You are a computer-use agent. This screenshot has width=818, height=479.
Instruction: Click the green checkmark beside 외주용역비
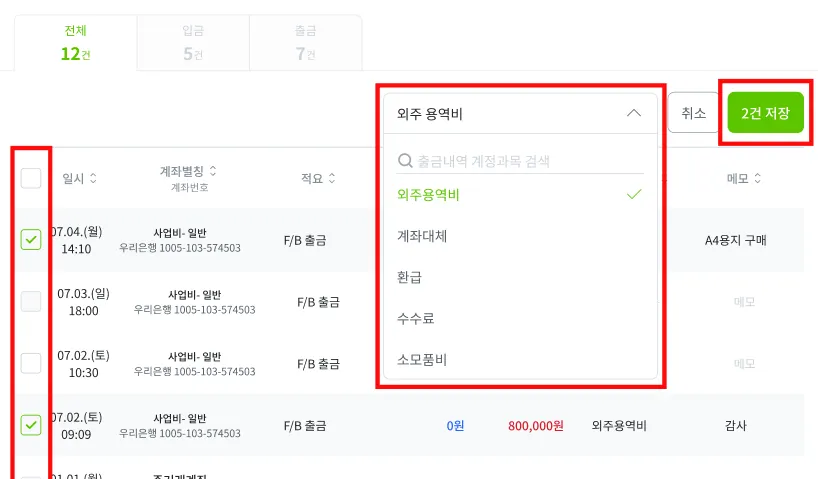coord(634,195)
